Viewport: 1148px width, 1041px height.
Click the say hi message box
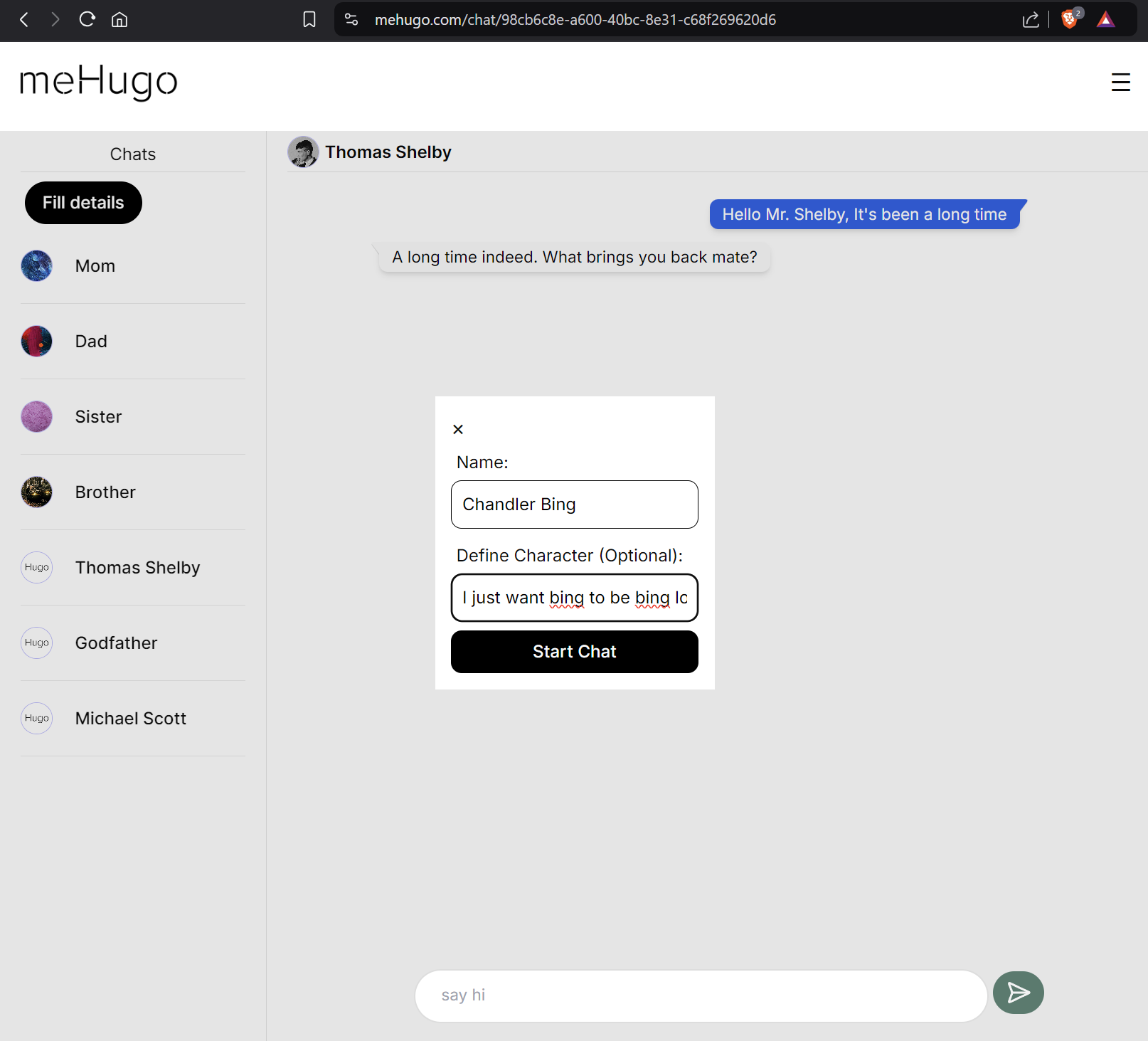(701, 995)
